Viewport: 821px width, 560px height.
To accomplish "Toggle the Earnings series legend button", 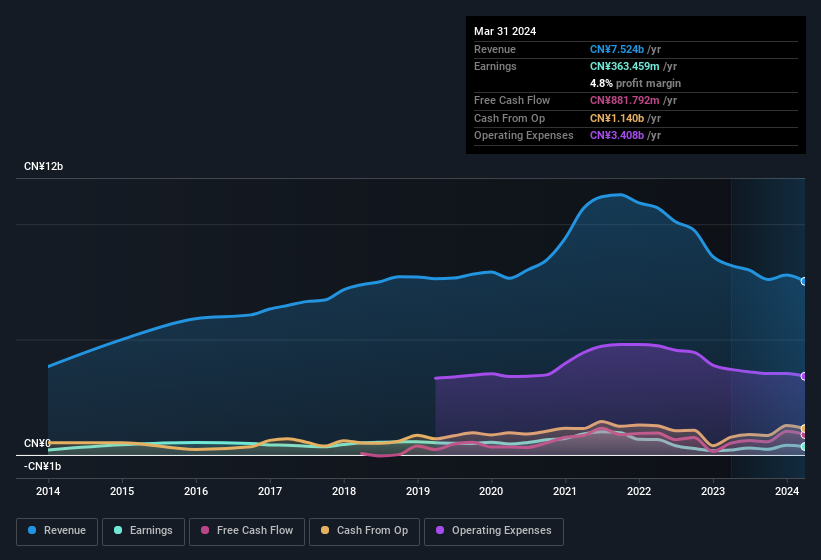I will (143, 531).
